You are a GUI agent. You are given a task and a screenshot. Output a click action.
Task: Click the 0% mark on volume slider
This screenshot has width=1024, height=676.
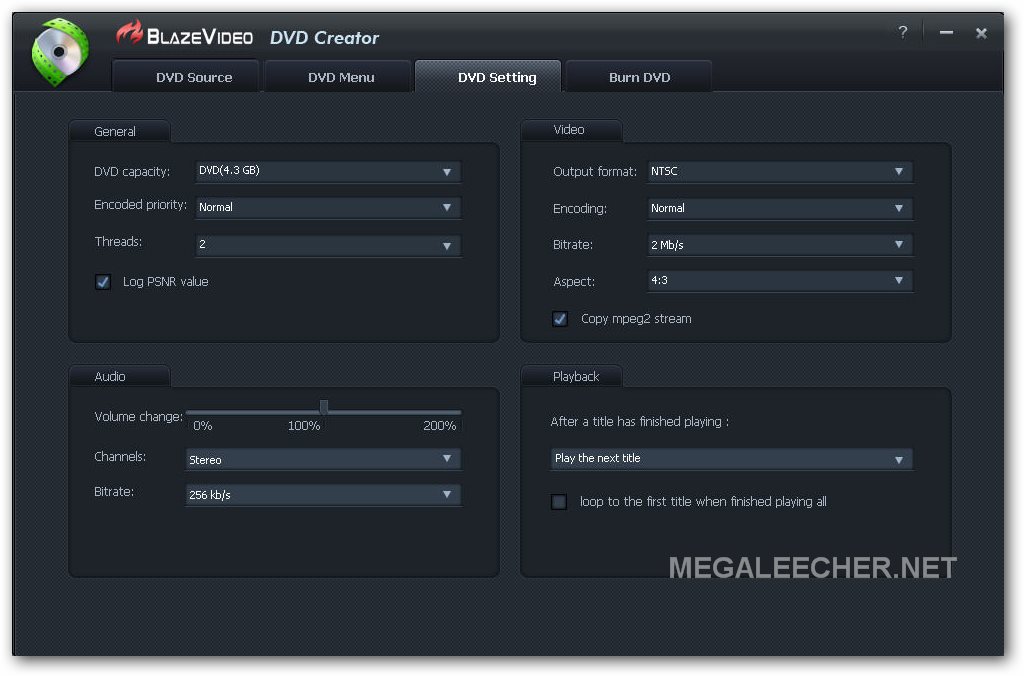[202, 426]
